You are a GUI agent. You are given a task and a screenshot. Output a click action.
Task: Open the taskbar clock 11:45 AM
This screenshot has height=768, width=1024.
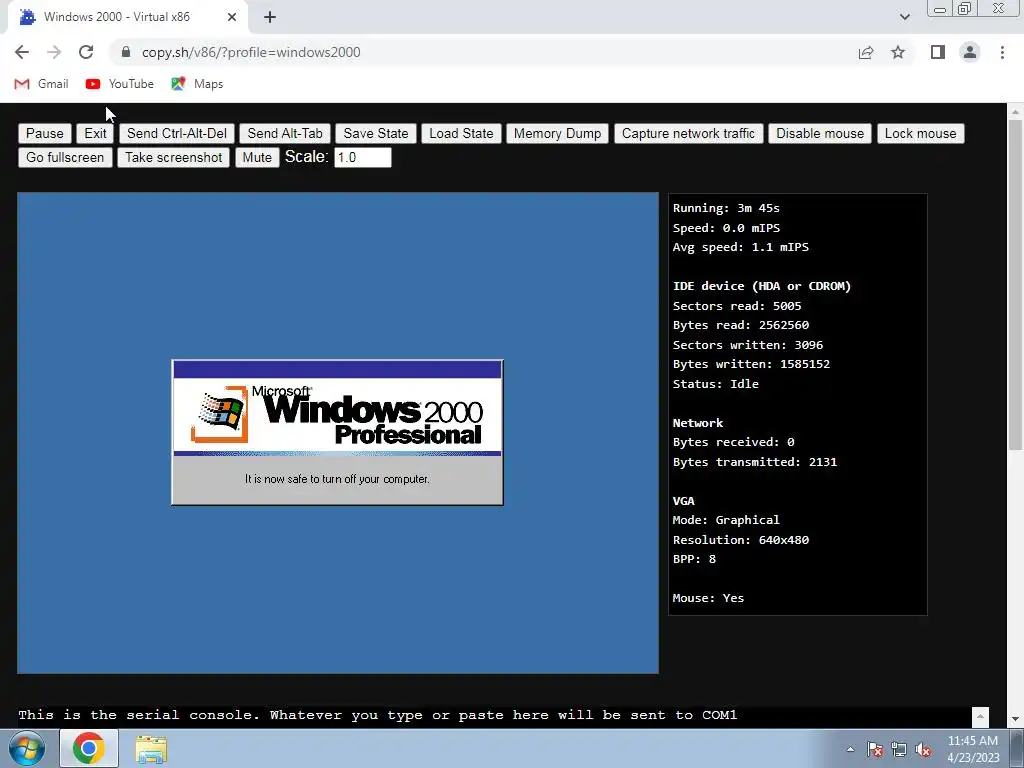(973, 749)
